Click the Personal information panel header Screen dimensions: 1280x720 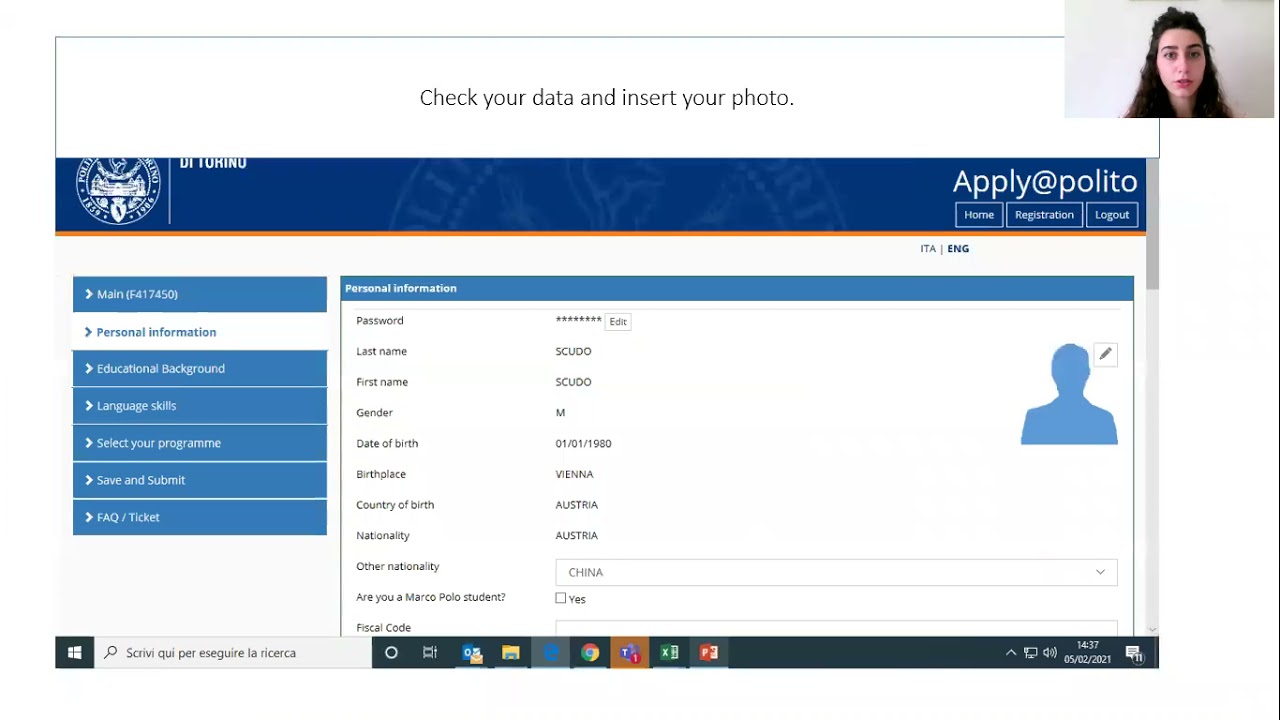[737, 288]
